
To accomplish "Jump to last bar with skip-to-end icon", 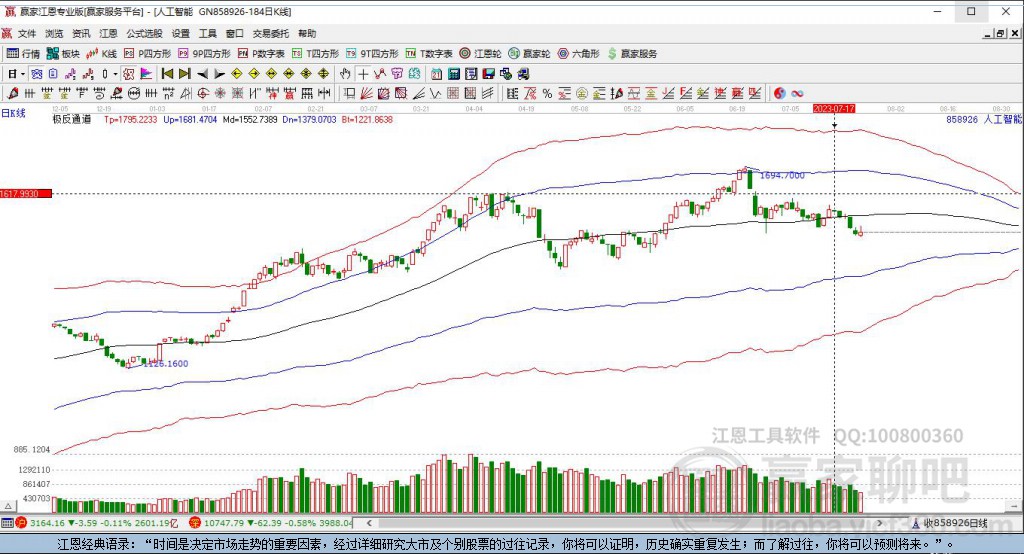I will click(185, 74).
